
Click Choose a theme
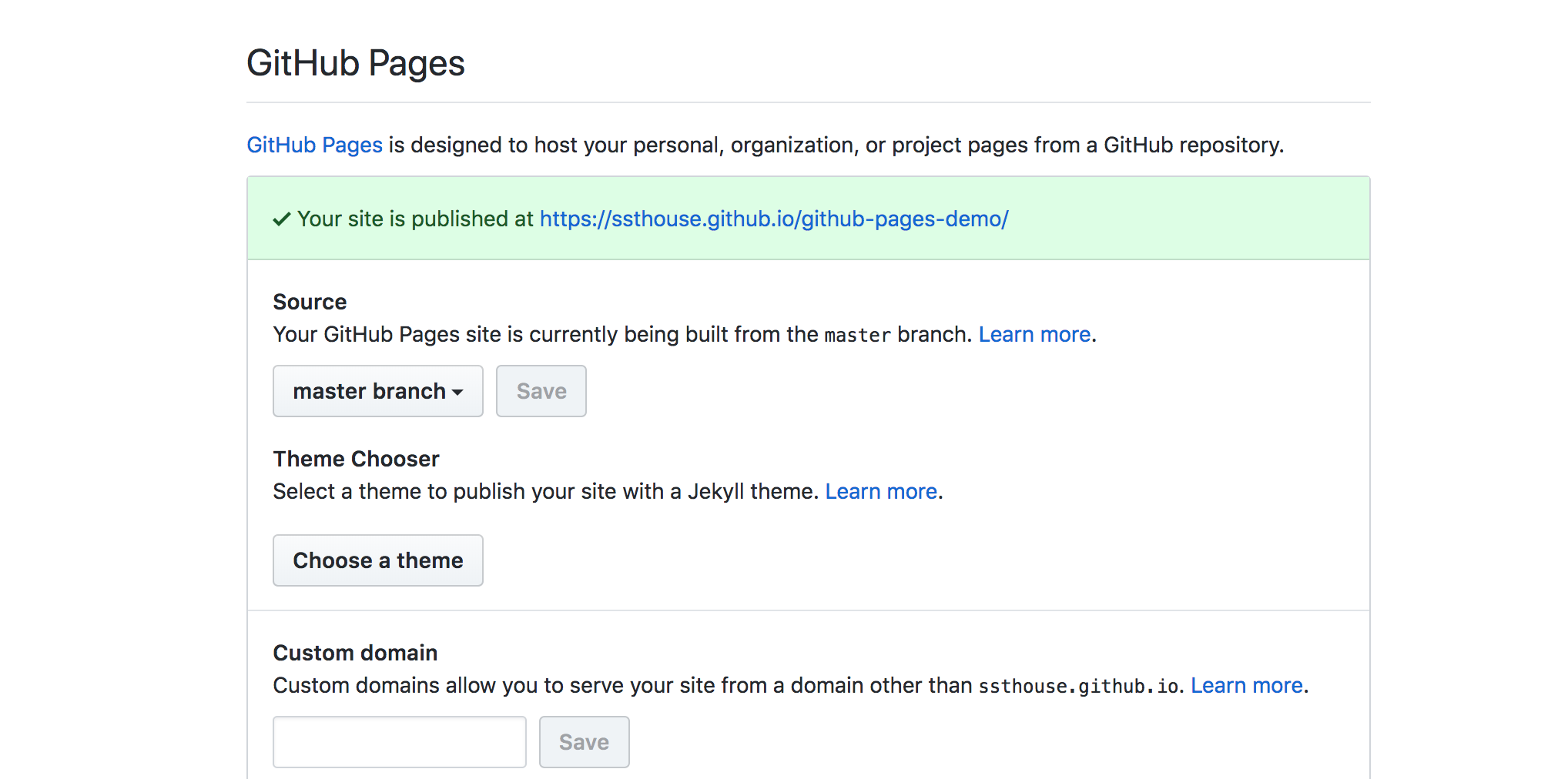coord(377,560)
